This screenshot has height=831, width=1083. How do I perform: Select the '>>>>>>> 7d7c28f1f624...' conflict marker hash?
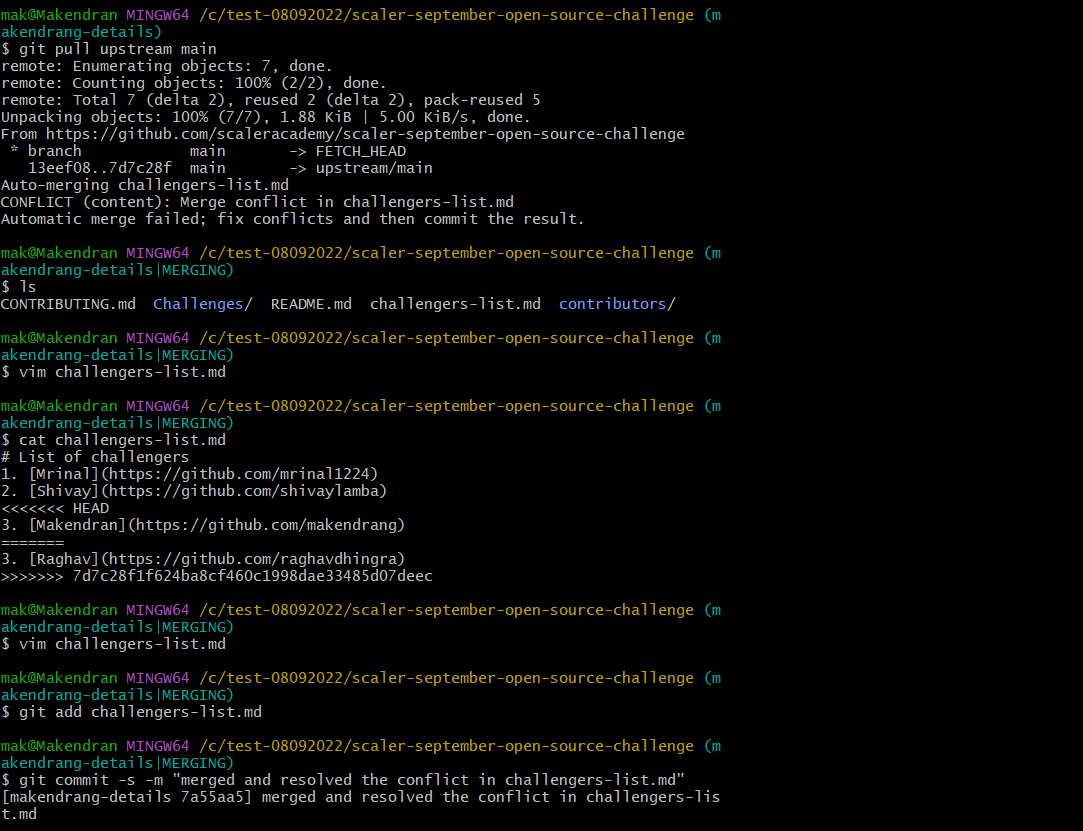[217, 576]
